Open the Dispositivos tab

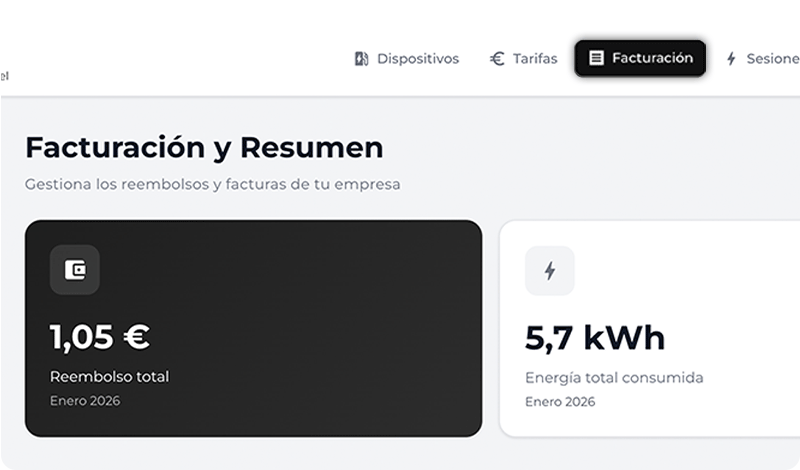[x=417, y=59]
